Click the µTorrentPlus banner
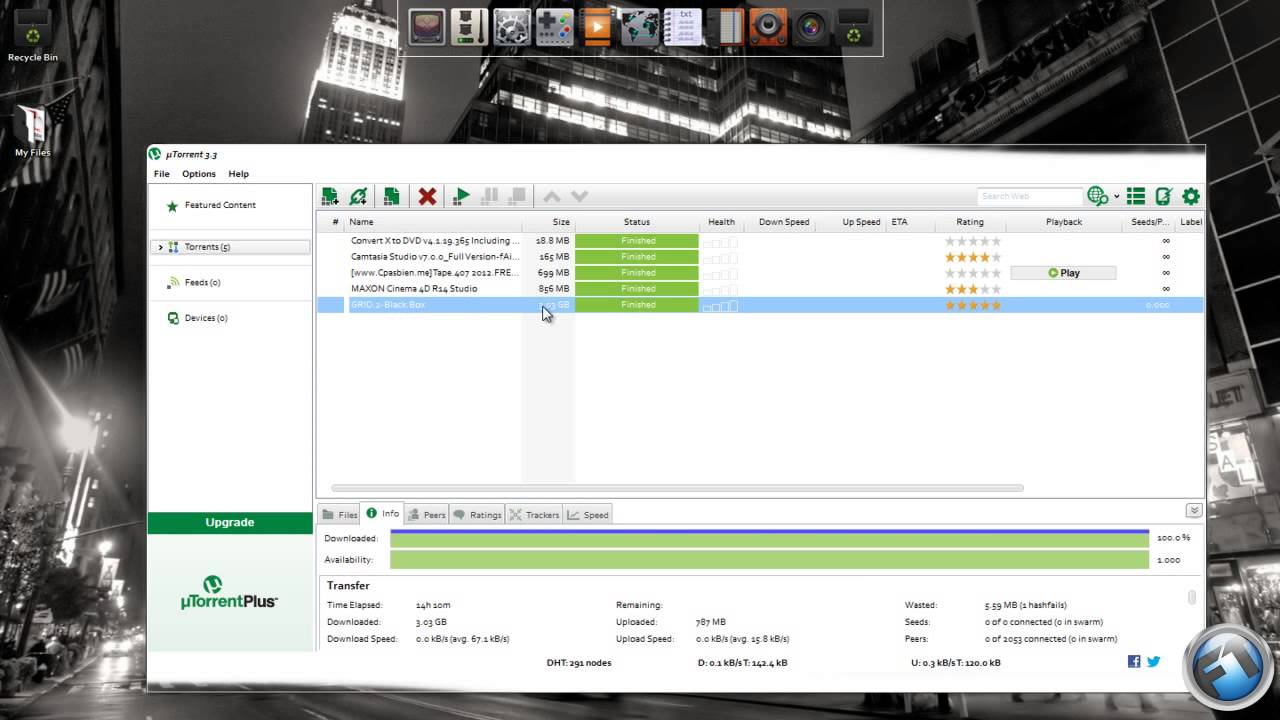The height and width of the screenshot is (720, 1280). coord(230,593)
